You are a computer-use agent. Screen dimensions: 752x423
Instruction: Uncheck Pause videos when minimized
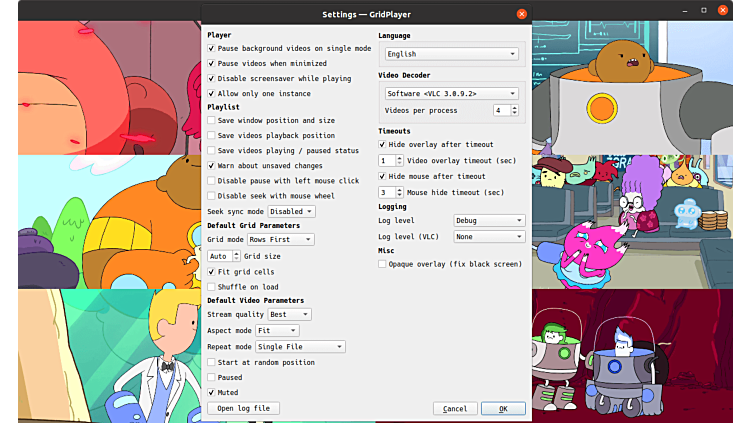click(212, 63)
